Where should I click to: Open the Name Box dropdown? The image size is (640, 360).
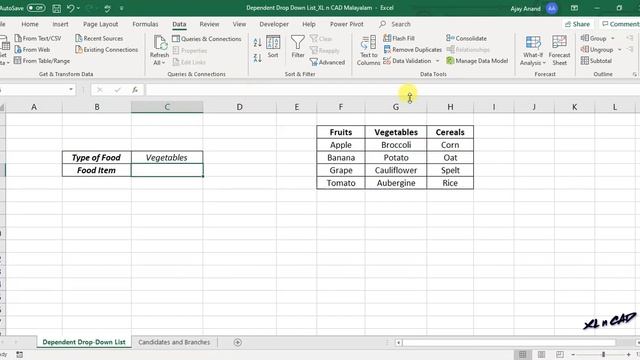coord(71,89)
